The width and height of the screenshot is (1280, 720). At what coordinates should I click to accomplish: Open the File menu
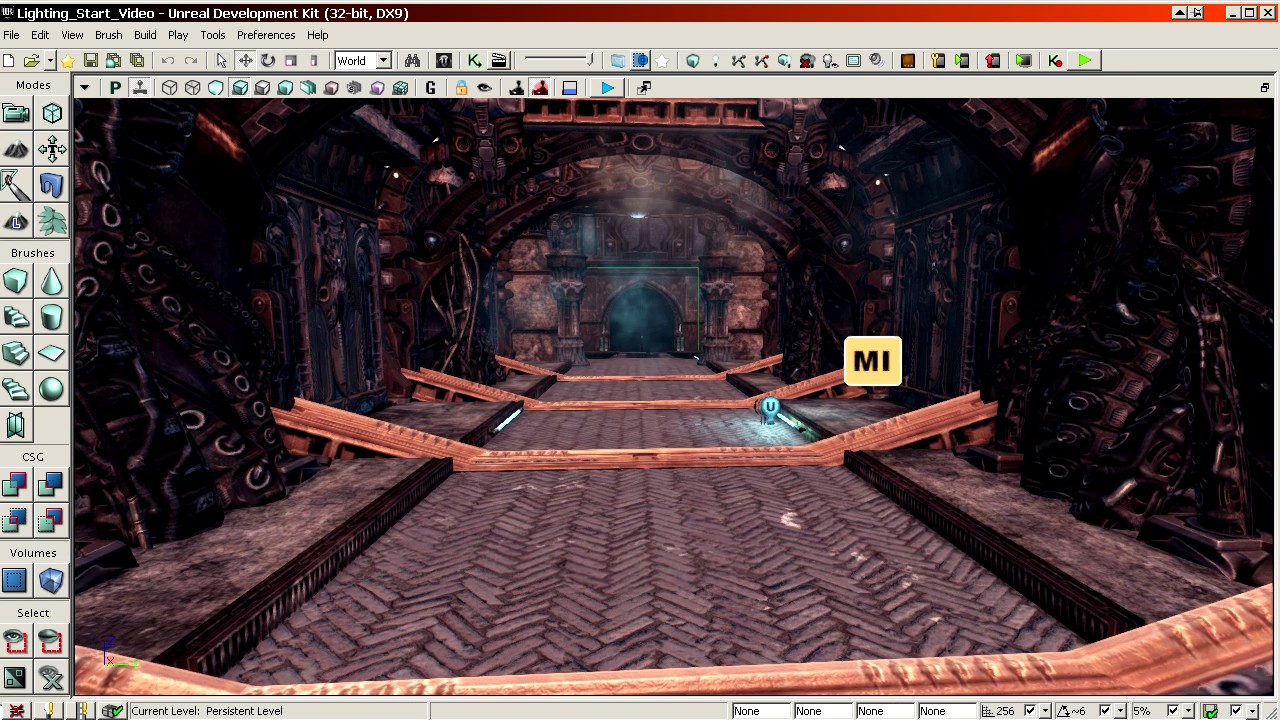click(x=11, y=35)
